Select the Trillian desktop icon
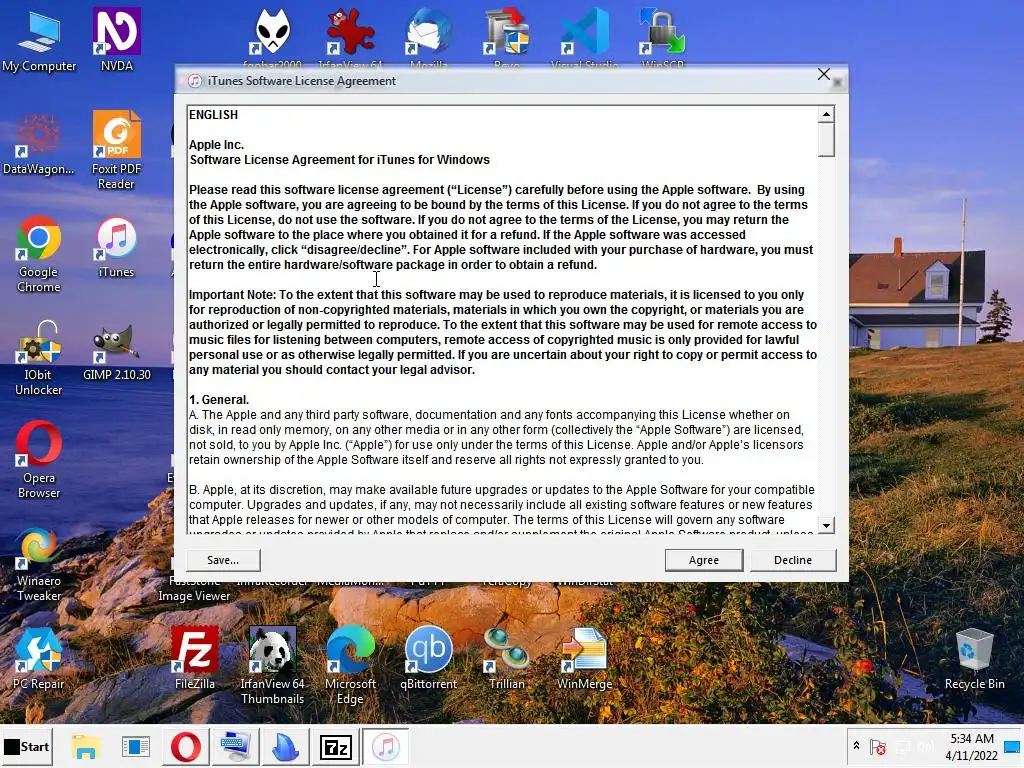1024x768 pixels. point(506,658)
